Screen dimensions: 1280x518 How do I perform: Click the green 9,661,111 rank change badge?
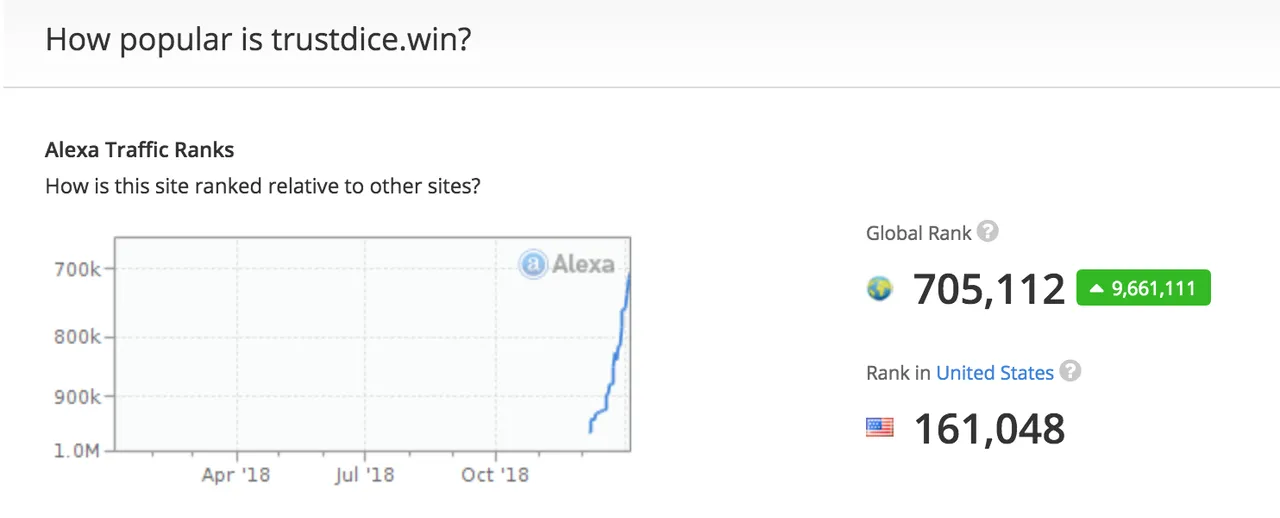[x=1143, y=288]
